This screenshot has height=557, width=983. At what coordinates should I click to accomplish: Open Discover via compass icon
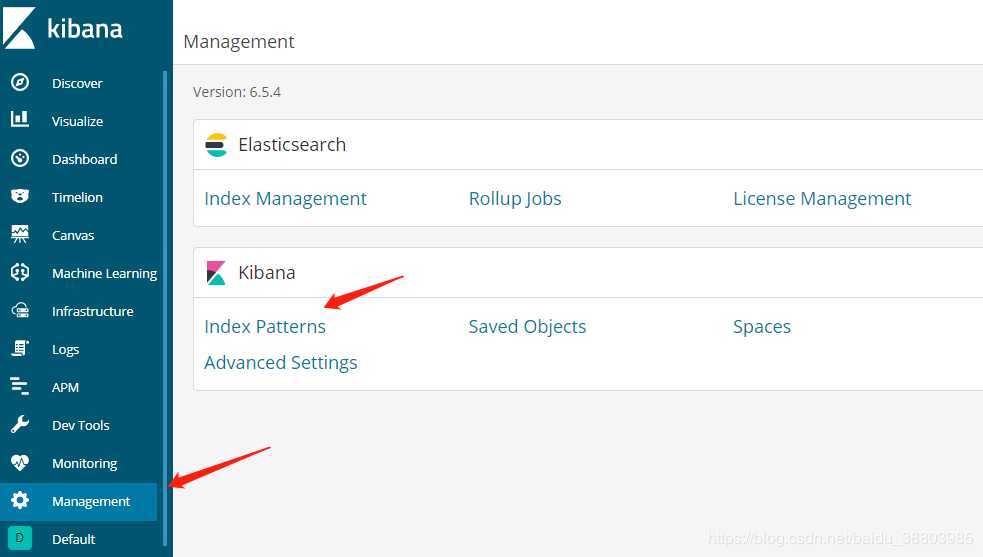tap(20, 82)
